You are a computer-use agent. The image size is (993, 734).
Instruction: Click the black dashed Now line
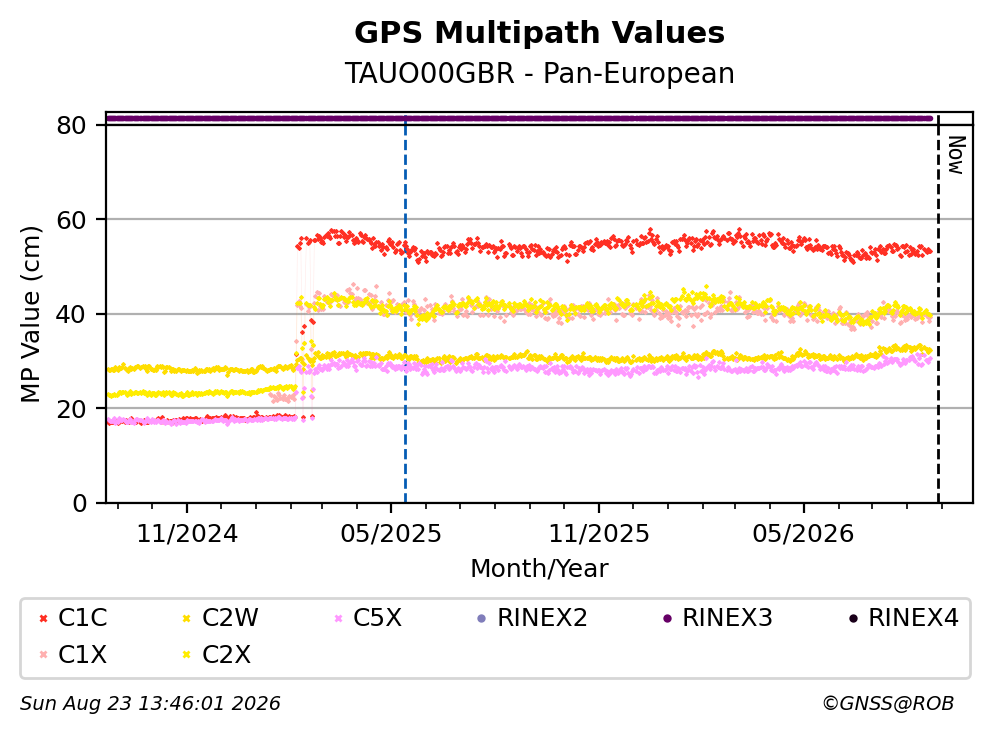tap(938, 310)
